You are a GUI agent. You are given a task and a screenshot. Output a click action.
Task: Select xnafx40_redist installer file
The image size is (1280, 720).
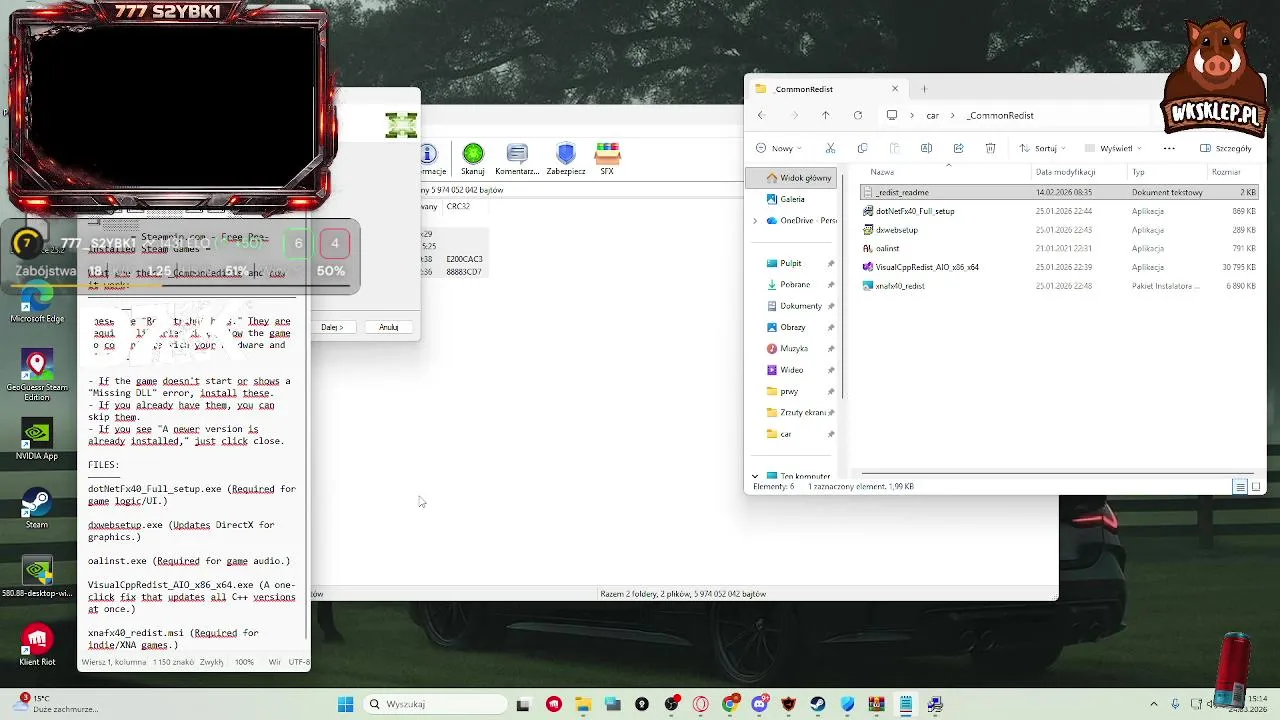tap(1058, 286)
